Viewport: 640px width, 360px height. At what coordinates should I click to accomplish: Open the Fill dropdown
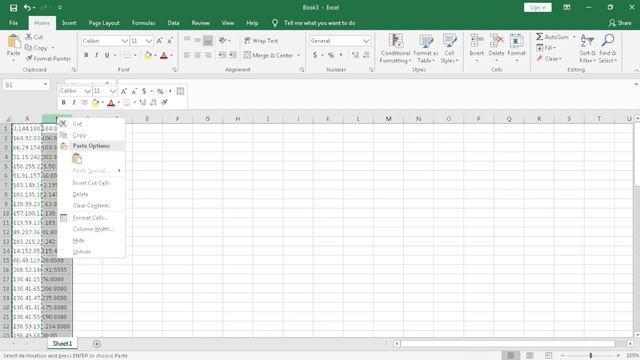coord(547,48)
